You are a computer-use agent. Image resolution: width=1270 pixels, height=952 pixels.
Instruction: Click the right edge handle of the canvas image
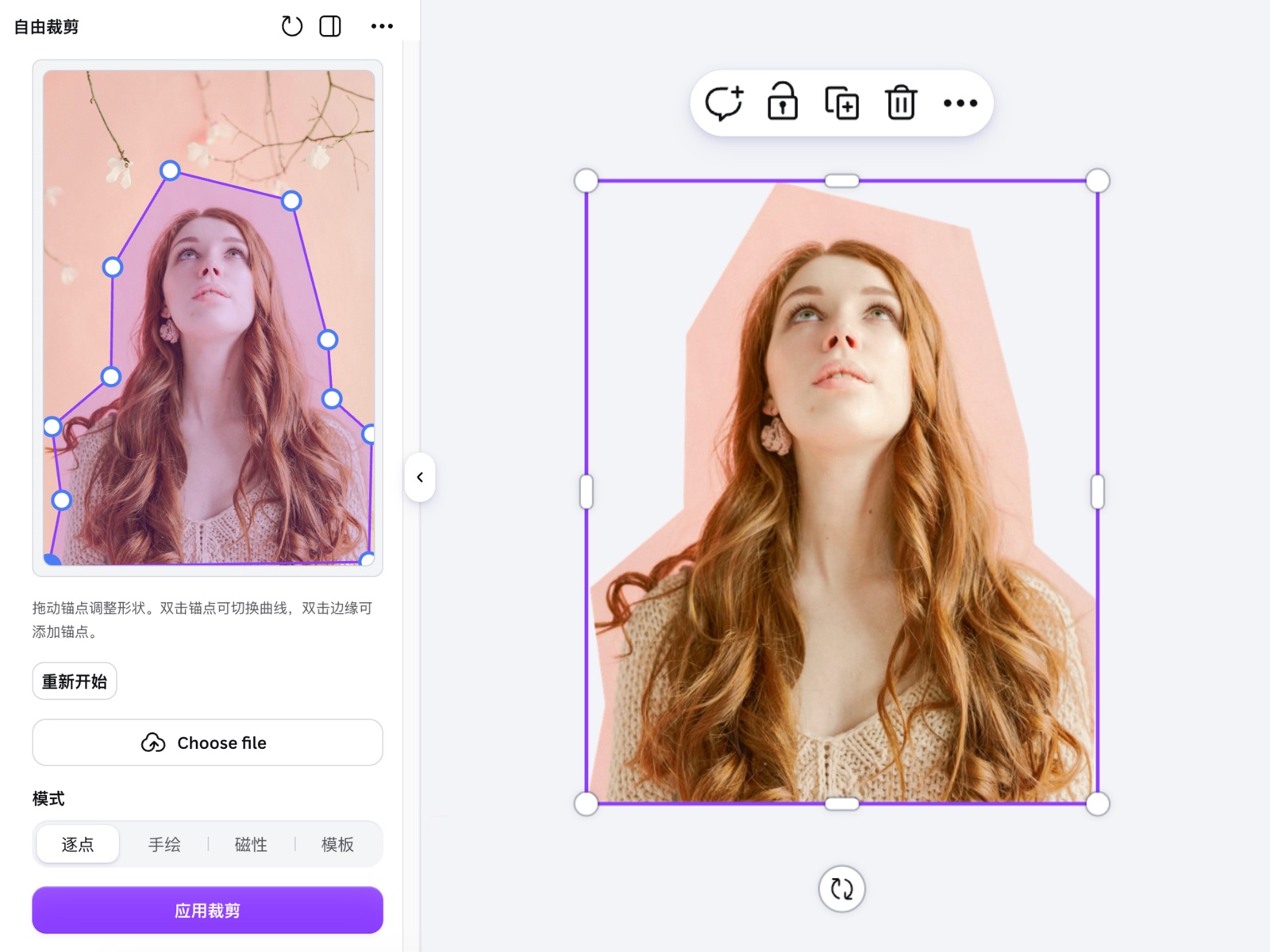1098,492
